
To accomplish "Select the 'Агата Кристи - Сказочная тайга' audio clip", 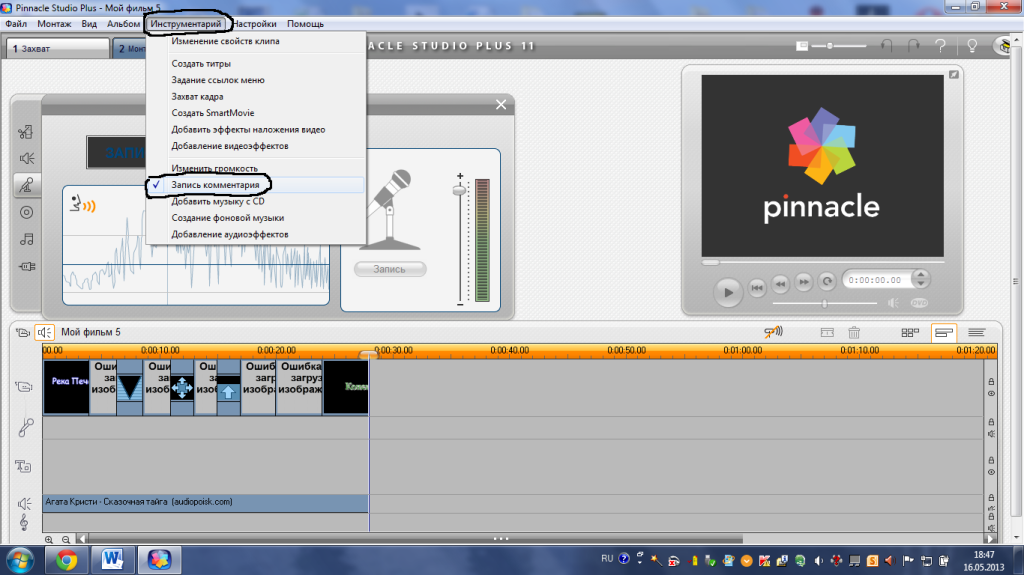I will (x=206, y=502).
